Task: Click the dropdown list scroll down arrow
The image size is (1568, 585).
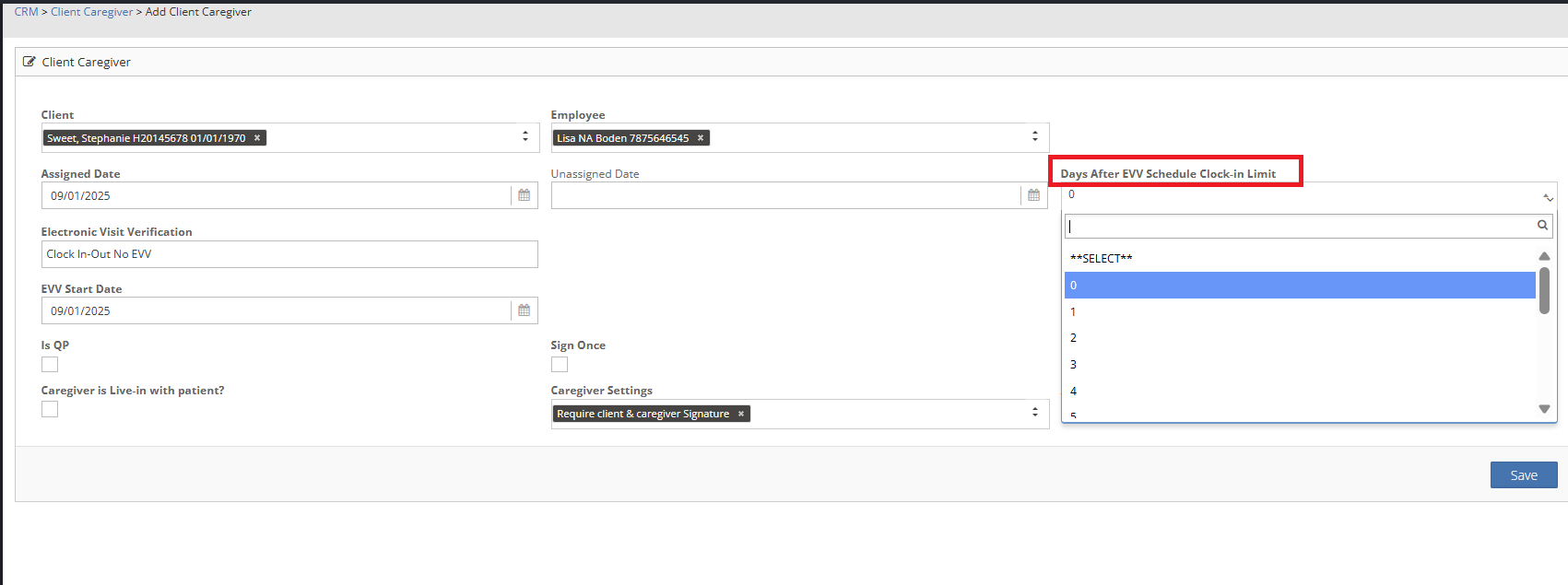Action: (x=1544, y=409)
